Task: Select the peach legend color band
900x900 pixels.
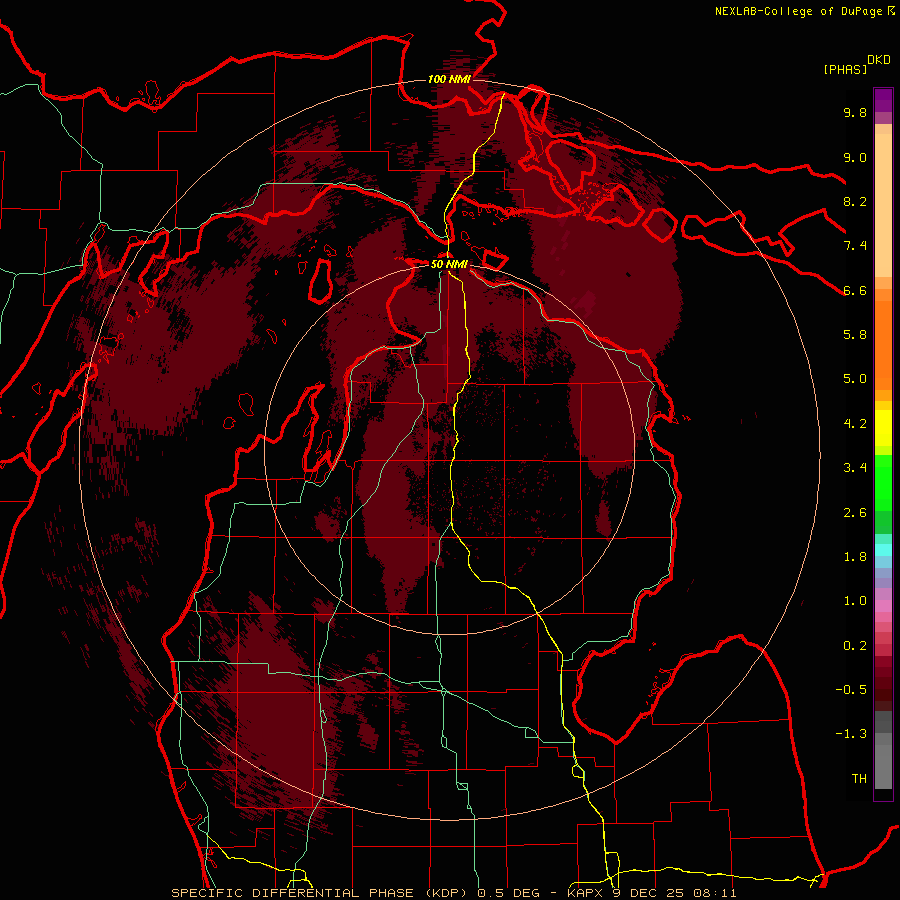Action: 883,205
